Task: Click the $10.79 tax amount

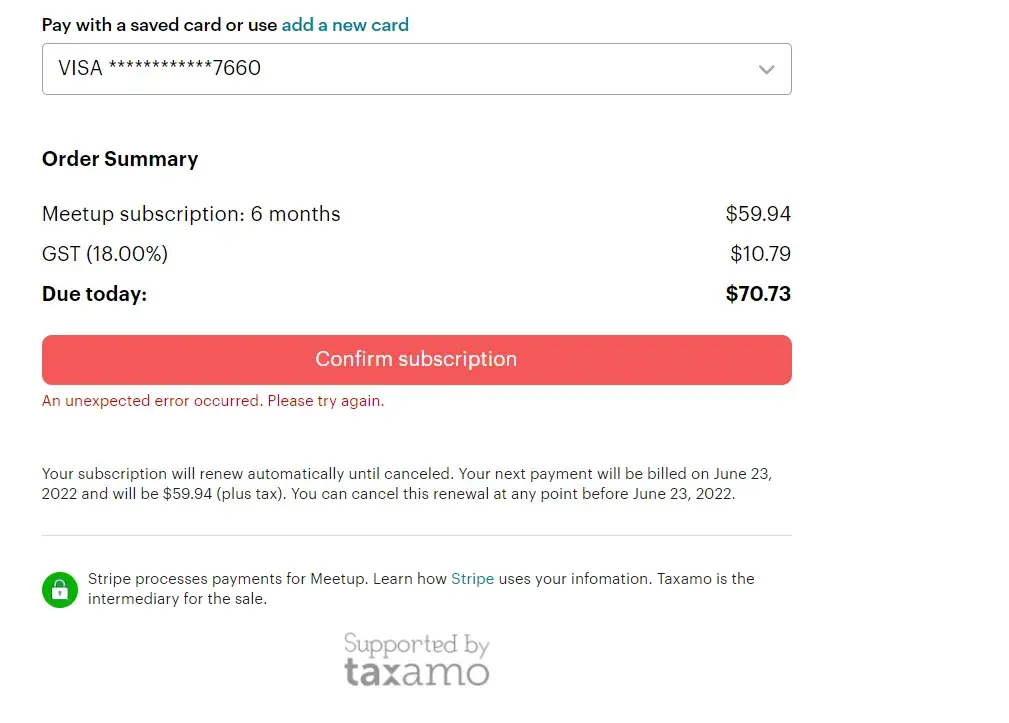Action: click(x=760, y=254)
